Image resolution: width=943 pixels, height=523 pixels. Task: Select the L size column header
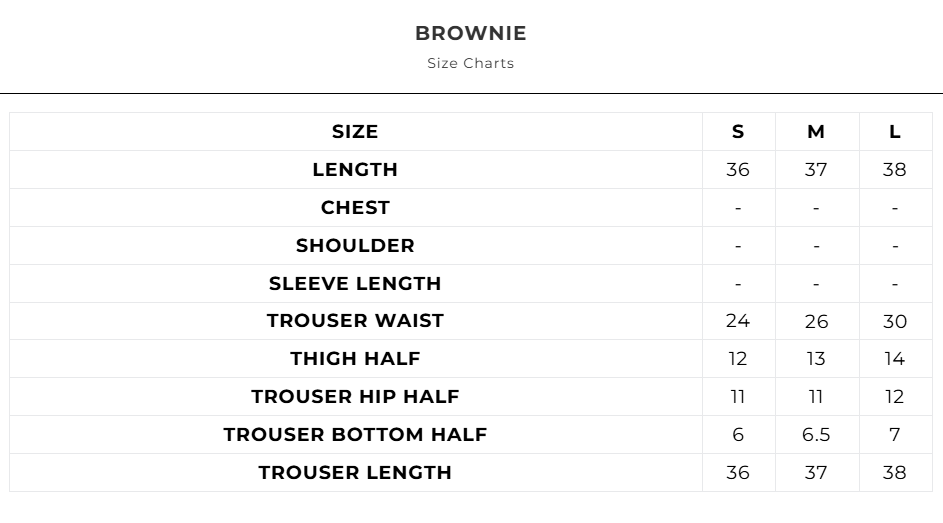tap(894, 132)
